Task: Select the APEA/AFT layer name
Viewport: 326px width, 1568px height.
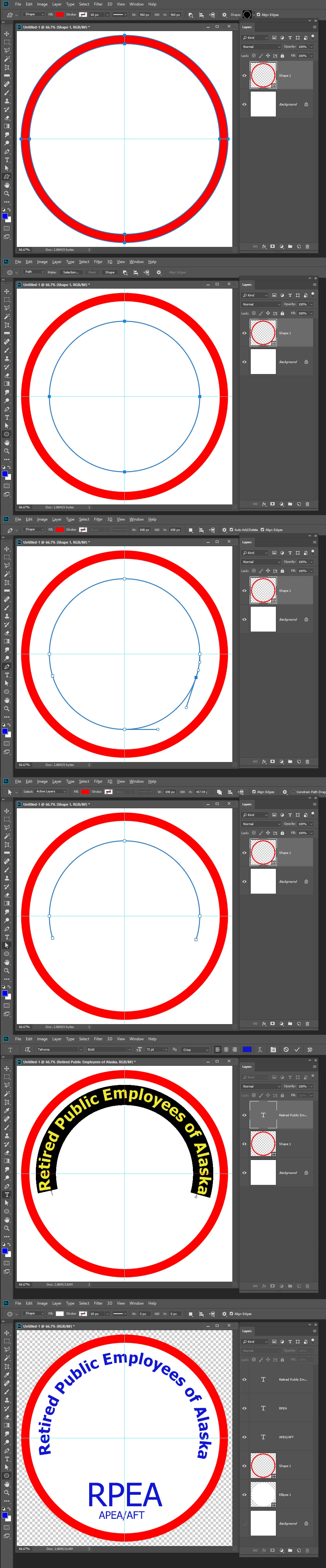Action: (286, 1437)
